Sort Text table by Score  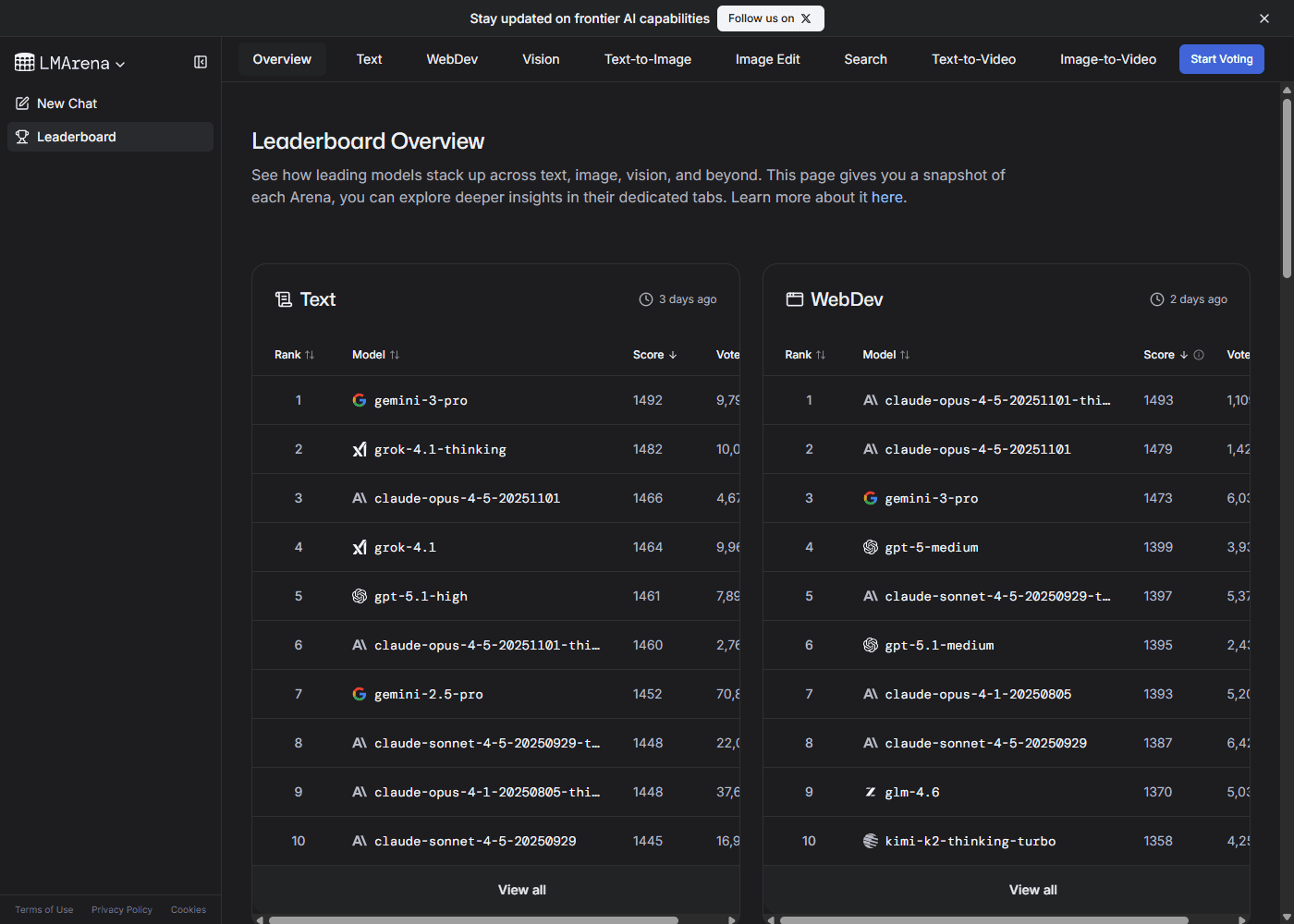click(654, 355)
